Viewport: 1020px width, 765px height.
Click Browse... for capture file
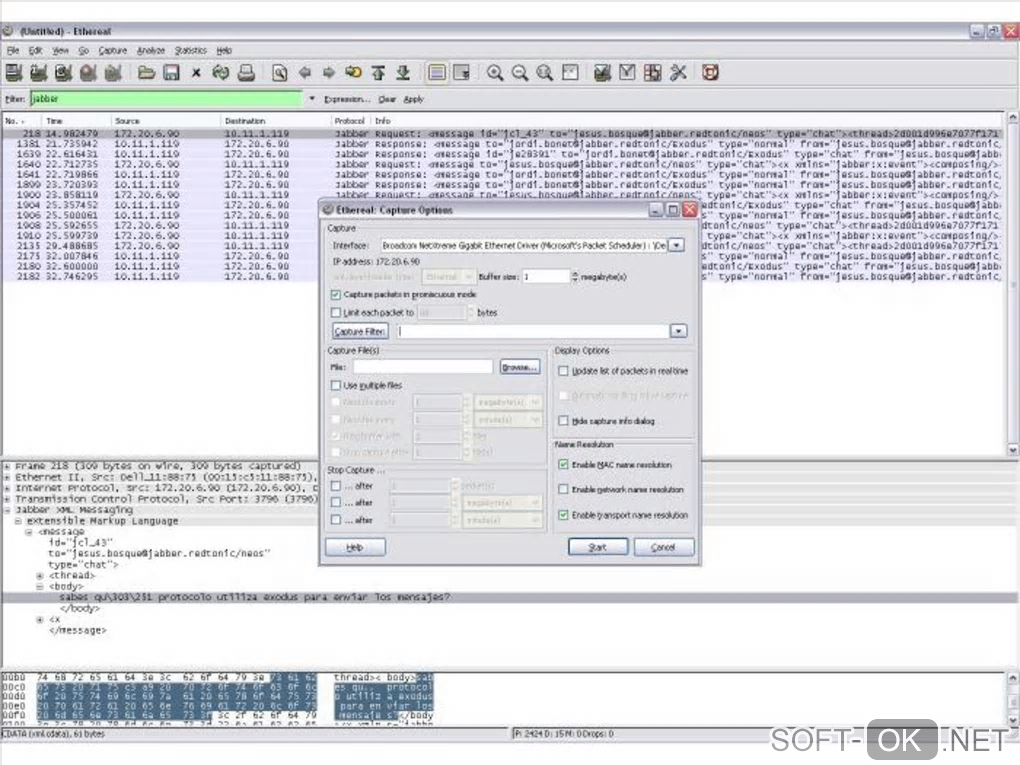[x=520, y=368]
